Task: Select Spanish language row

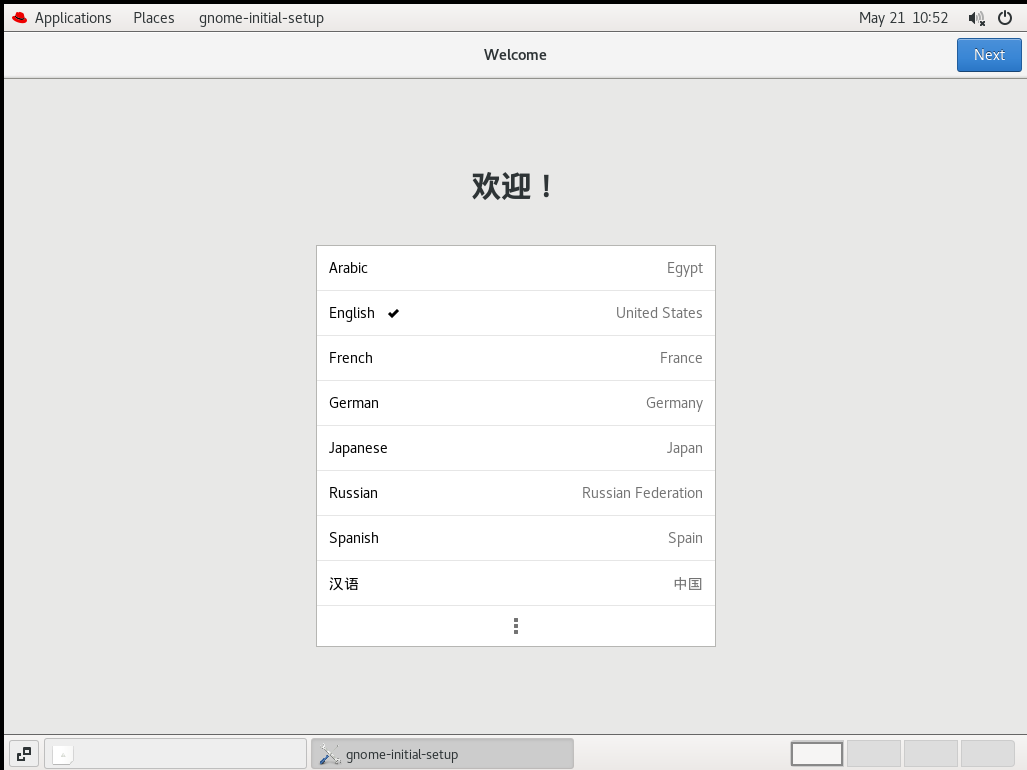Action: tap(515, 538)
